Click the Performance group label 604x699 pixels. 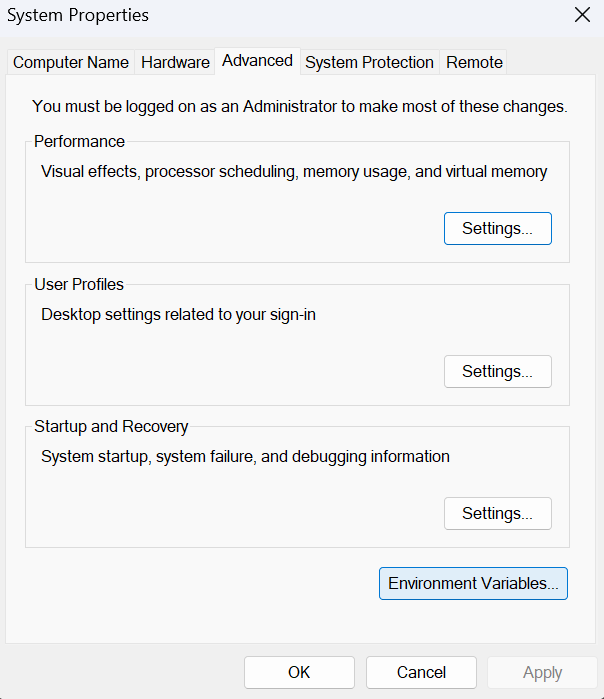tap(79, 141)
